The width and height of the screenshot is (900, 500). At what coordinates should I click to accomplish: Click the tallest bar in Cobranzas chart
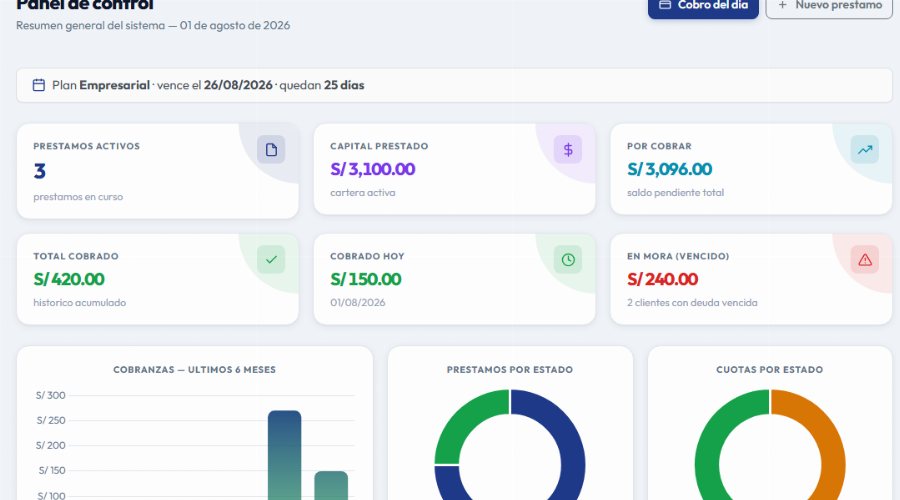click(285, 455)
